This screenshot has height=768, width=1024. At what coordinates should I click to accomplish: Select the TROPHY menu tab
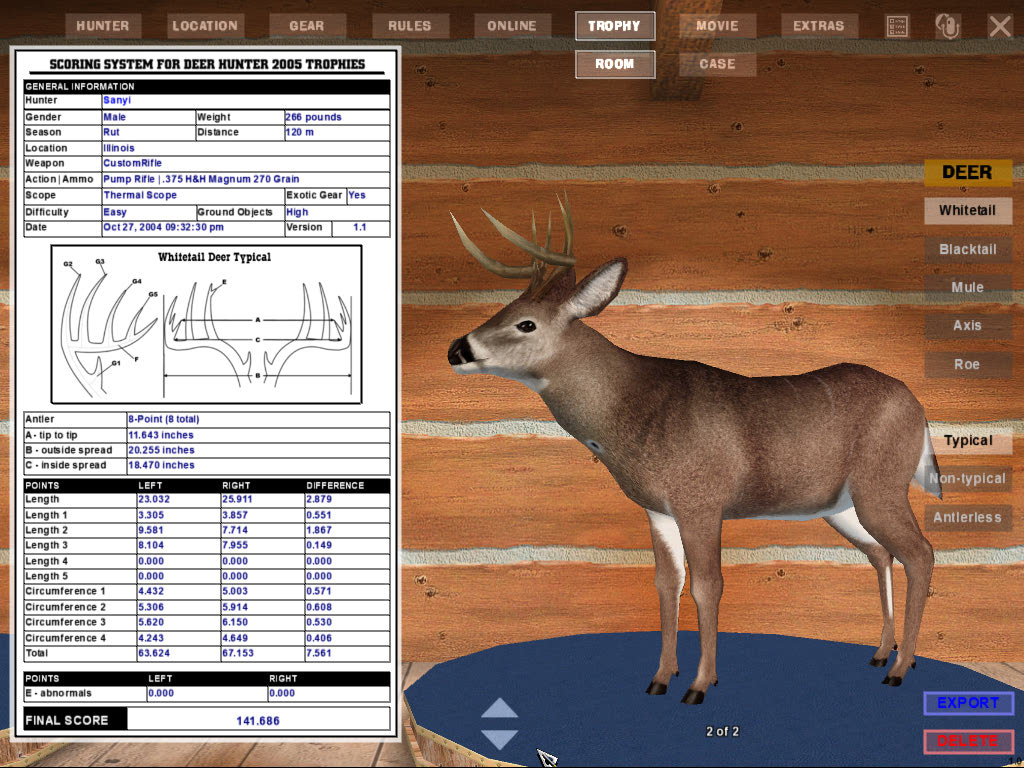click(x=615, y=26)
